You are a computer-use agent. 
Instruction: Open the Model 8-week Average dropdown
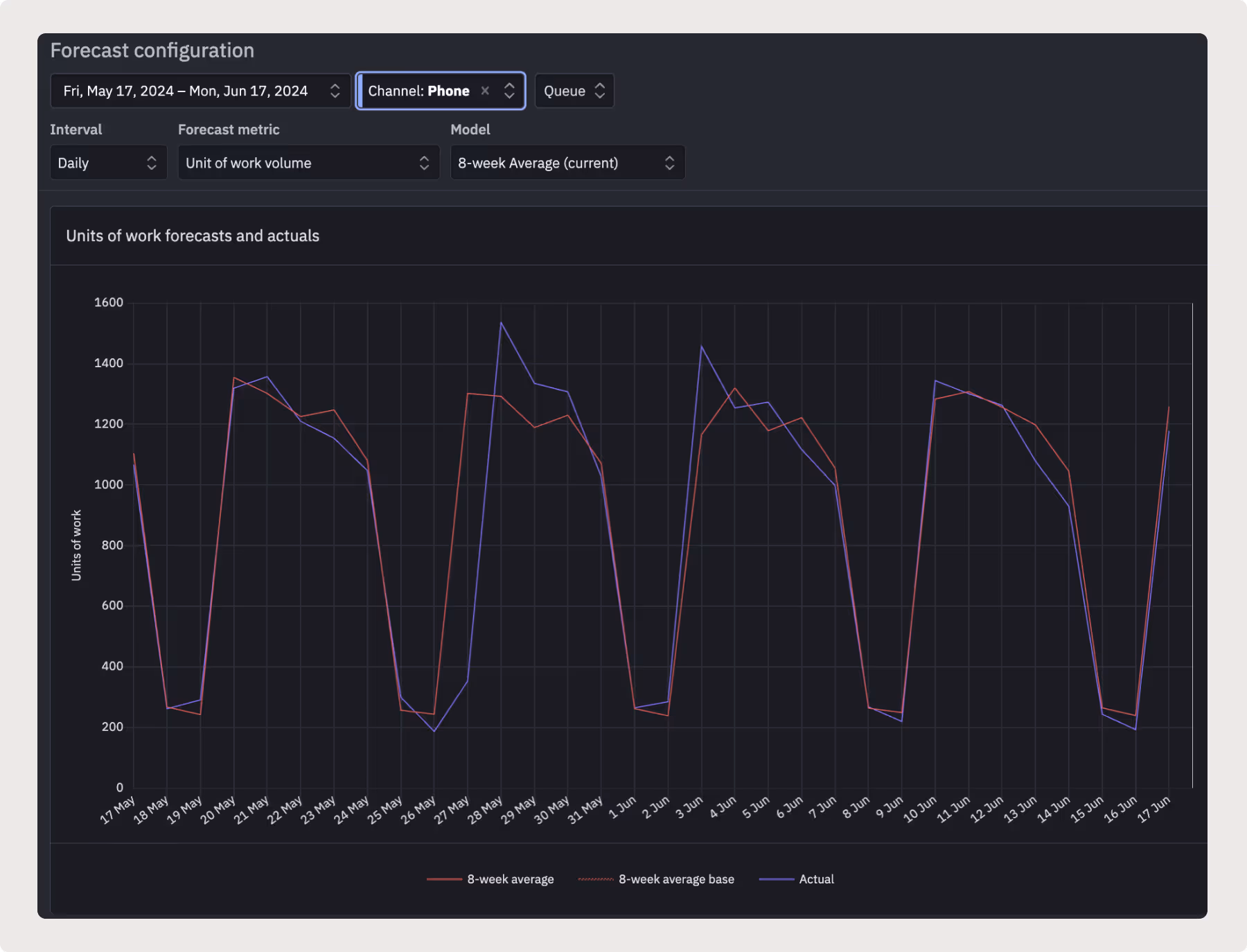[x=567, y=163]
